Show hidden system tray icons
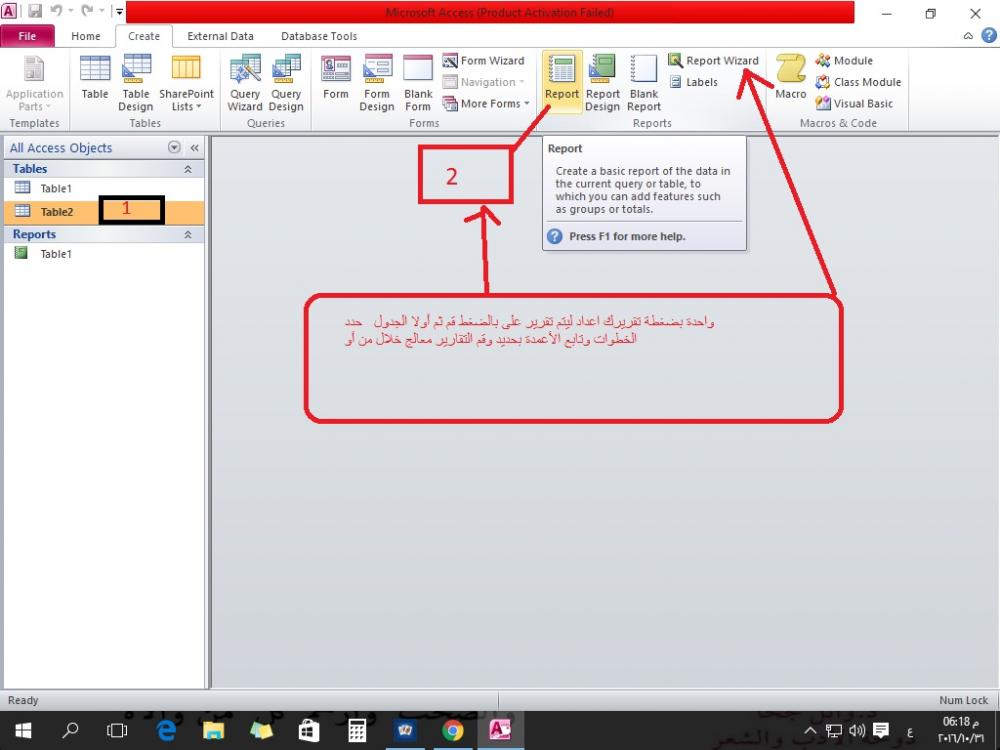The image size is (1000, 750). [810, 731]
